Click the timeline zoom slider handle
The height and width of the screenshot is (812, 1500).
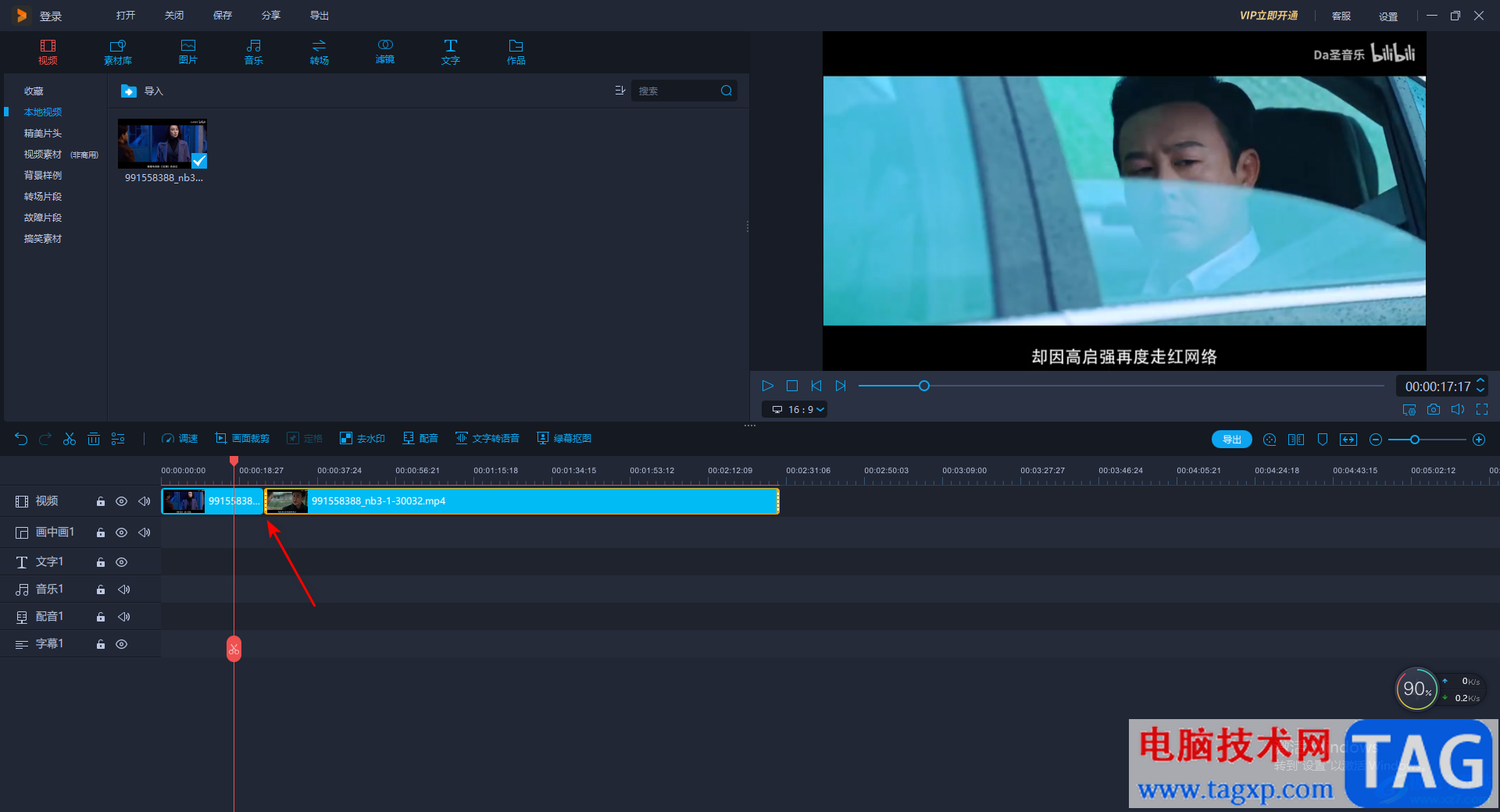[x=1415, y=440]
